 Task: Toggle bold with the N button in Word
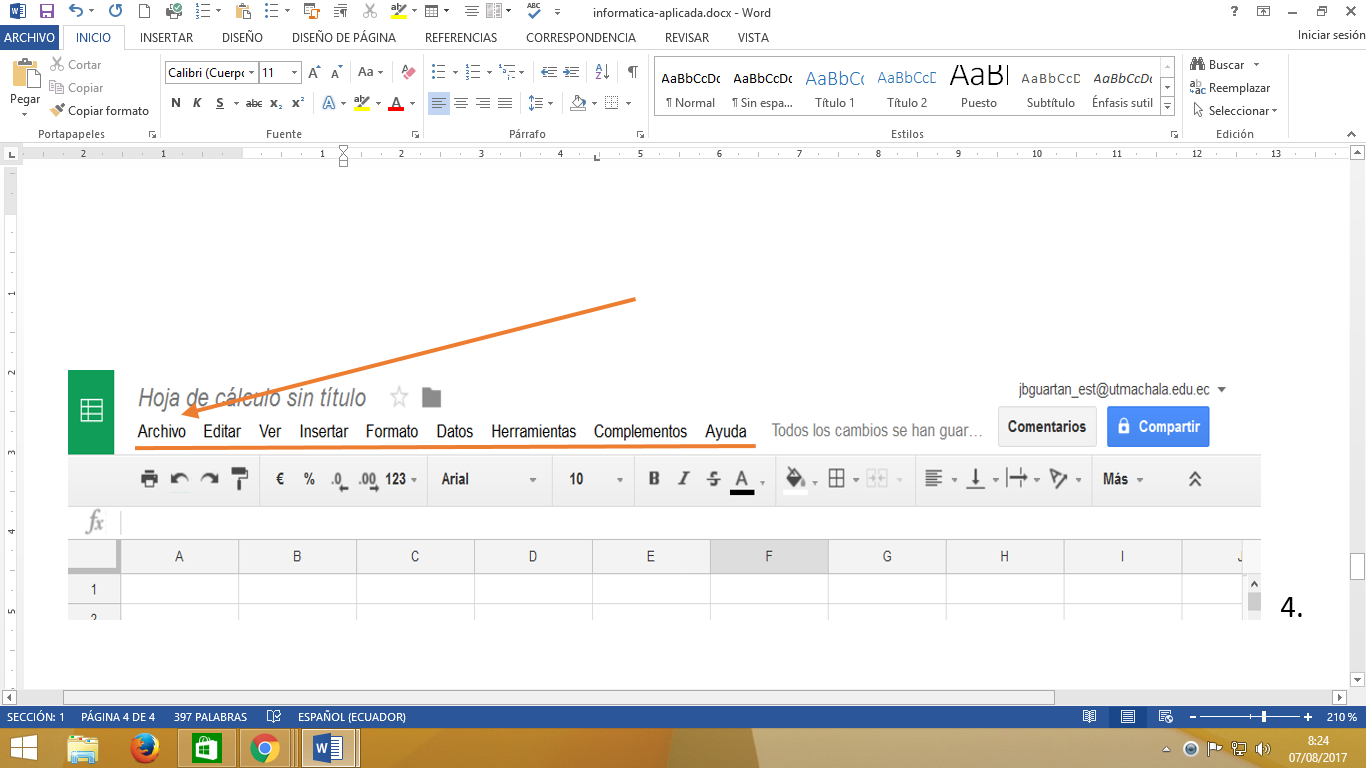click(x=176, y=102)
